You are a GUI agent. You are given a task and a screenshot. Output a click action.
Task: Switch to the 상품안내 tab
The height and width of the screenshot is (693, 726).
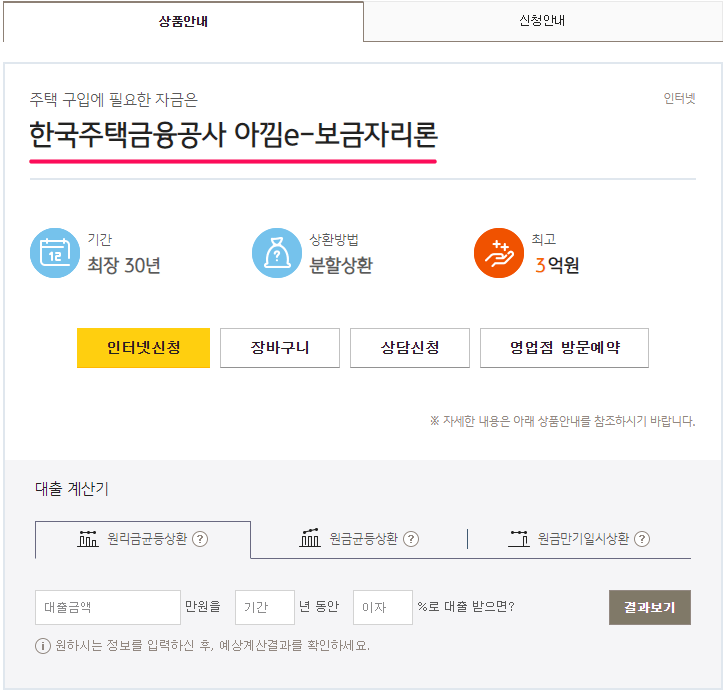click(x=183, y=21)
